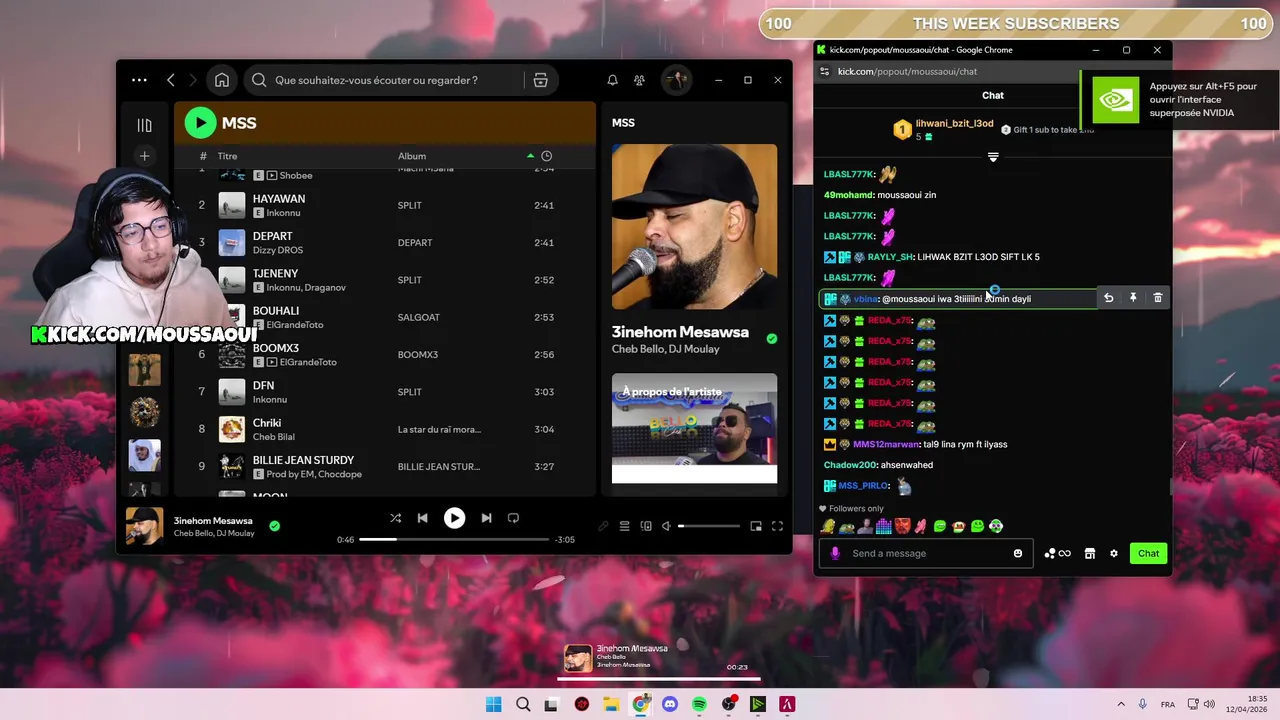
Task: Toggle saved checkmark in artist panel
Action: coord(771,339)
